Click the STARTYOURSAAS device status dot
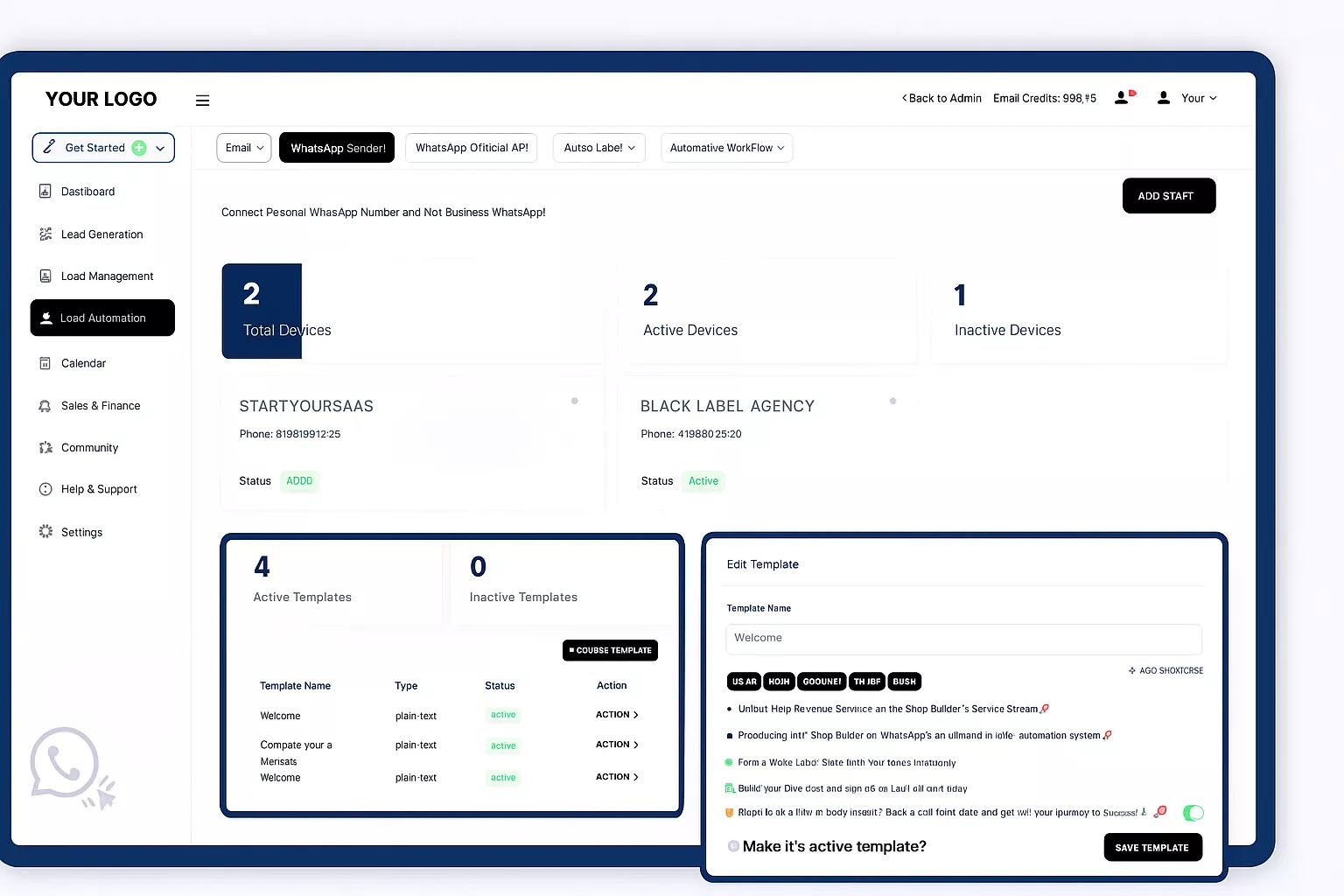The height and width of the screenshot is (896, 1344). point(575,401)
